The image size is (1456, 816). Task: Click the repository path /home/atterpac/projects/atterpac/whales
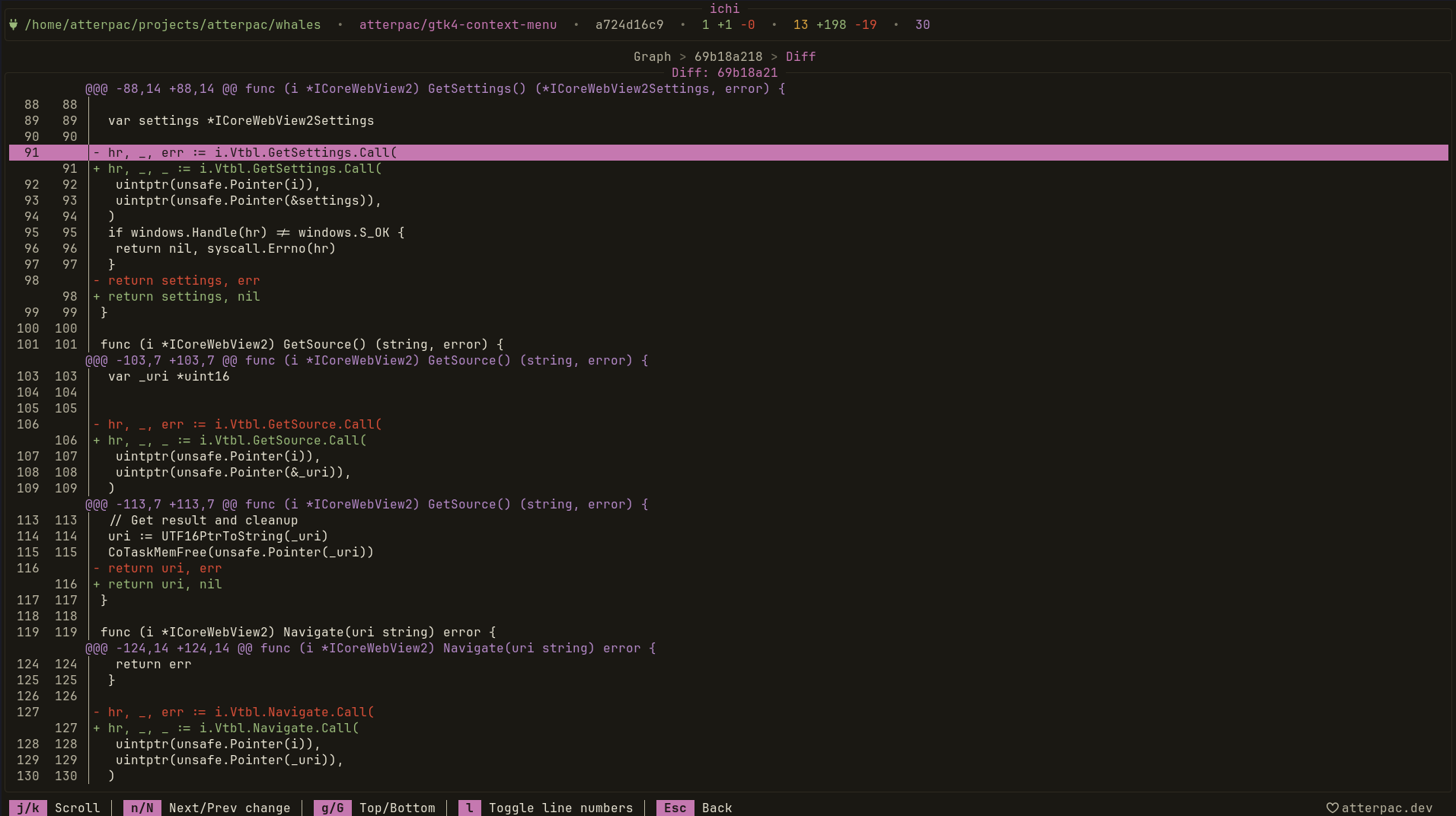click(173, 24)
